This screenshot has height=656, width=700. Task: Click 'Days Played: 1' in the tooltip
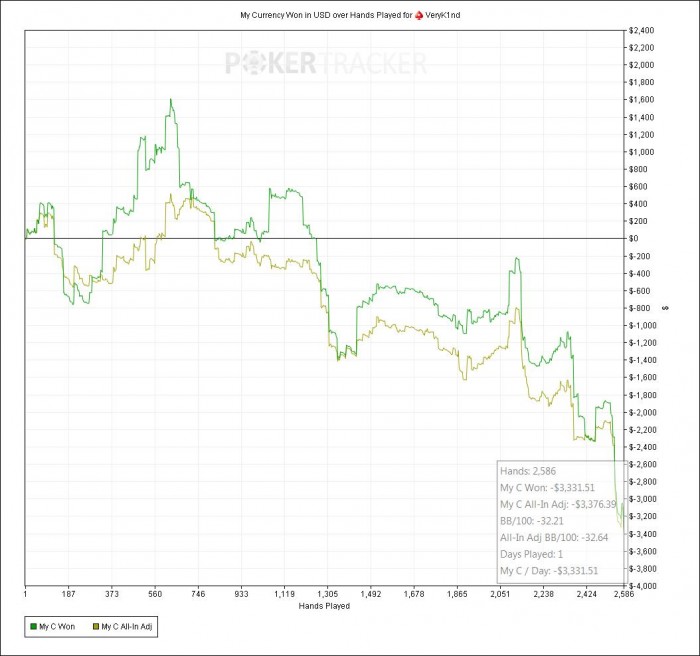point(531,554)
